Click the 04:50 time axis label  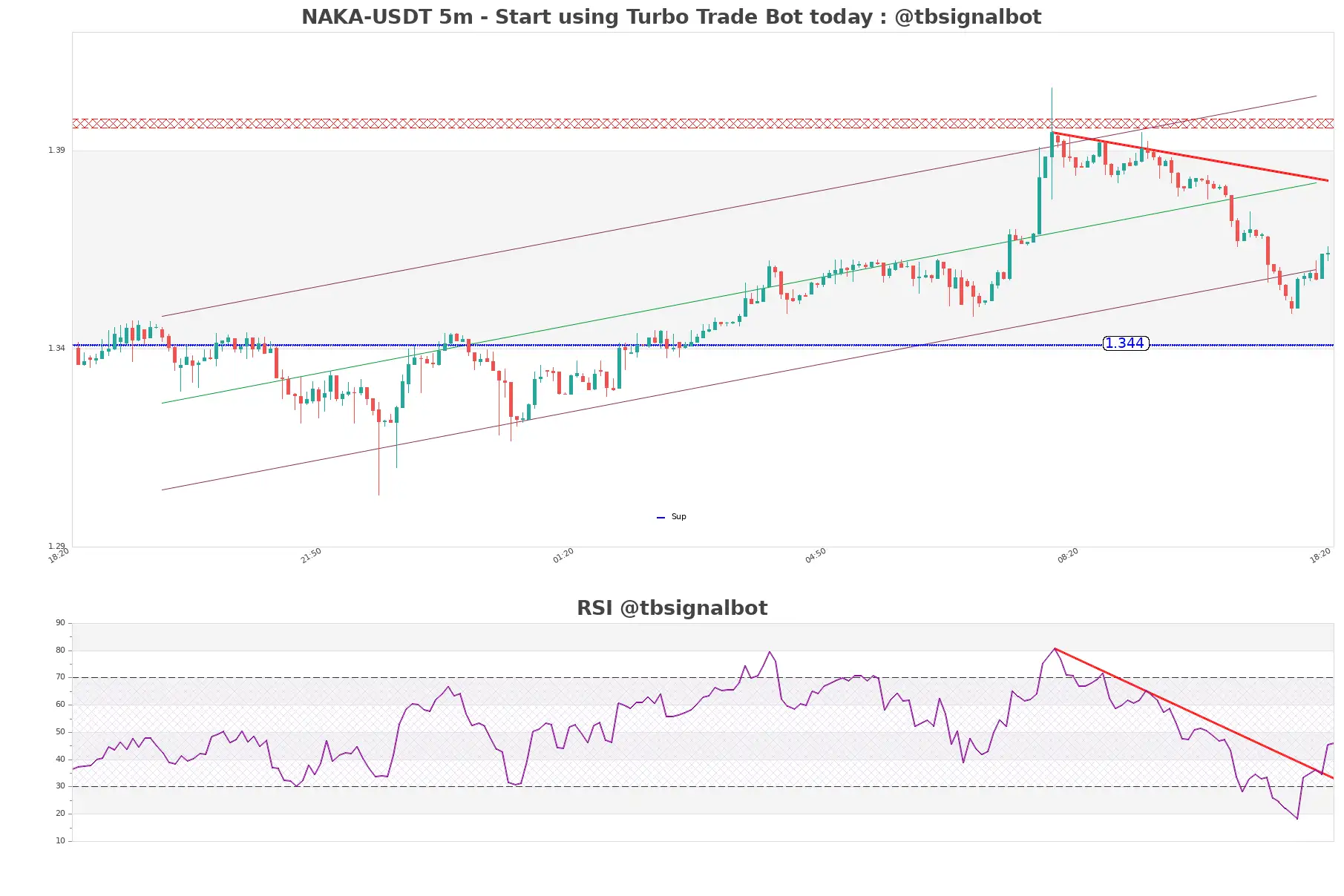pyautogui.click(x=816, y=556)
